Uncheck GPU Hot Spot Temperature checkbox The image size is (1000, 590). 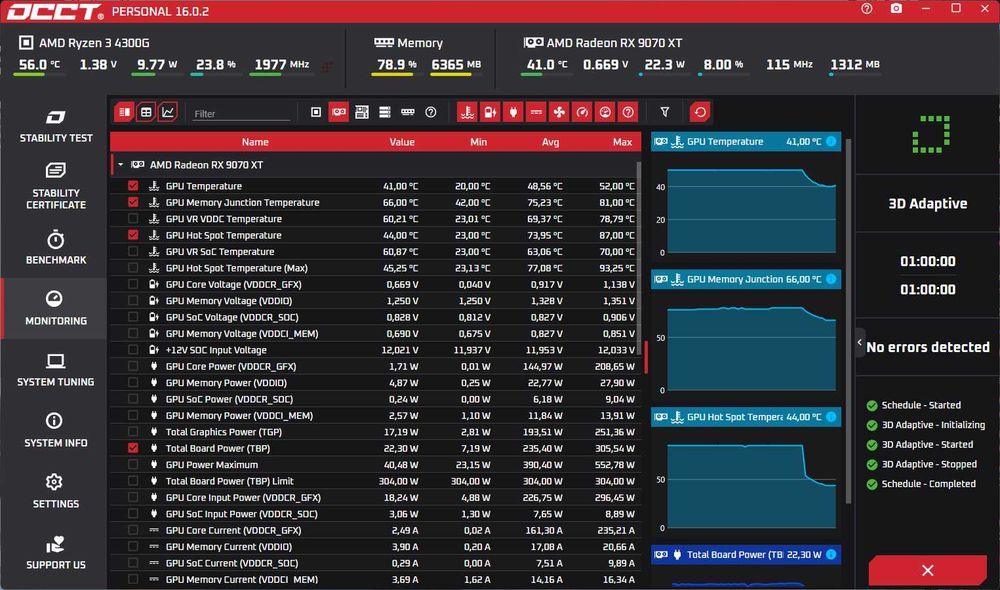click(x=133, y=235)
